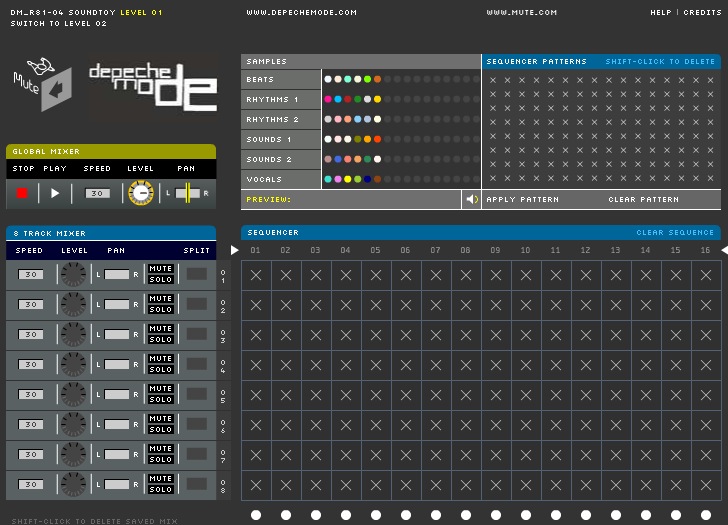The height and width of the screenshot is (525, 728).
Task: Select the Beats sample category
Action: [281, 79]
